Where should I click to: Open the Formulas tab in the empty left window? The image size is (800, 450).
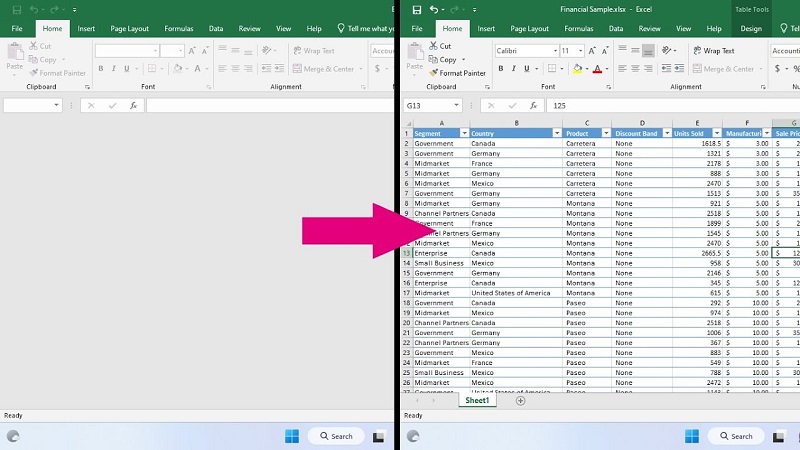pos(179,29)
